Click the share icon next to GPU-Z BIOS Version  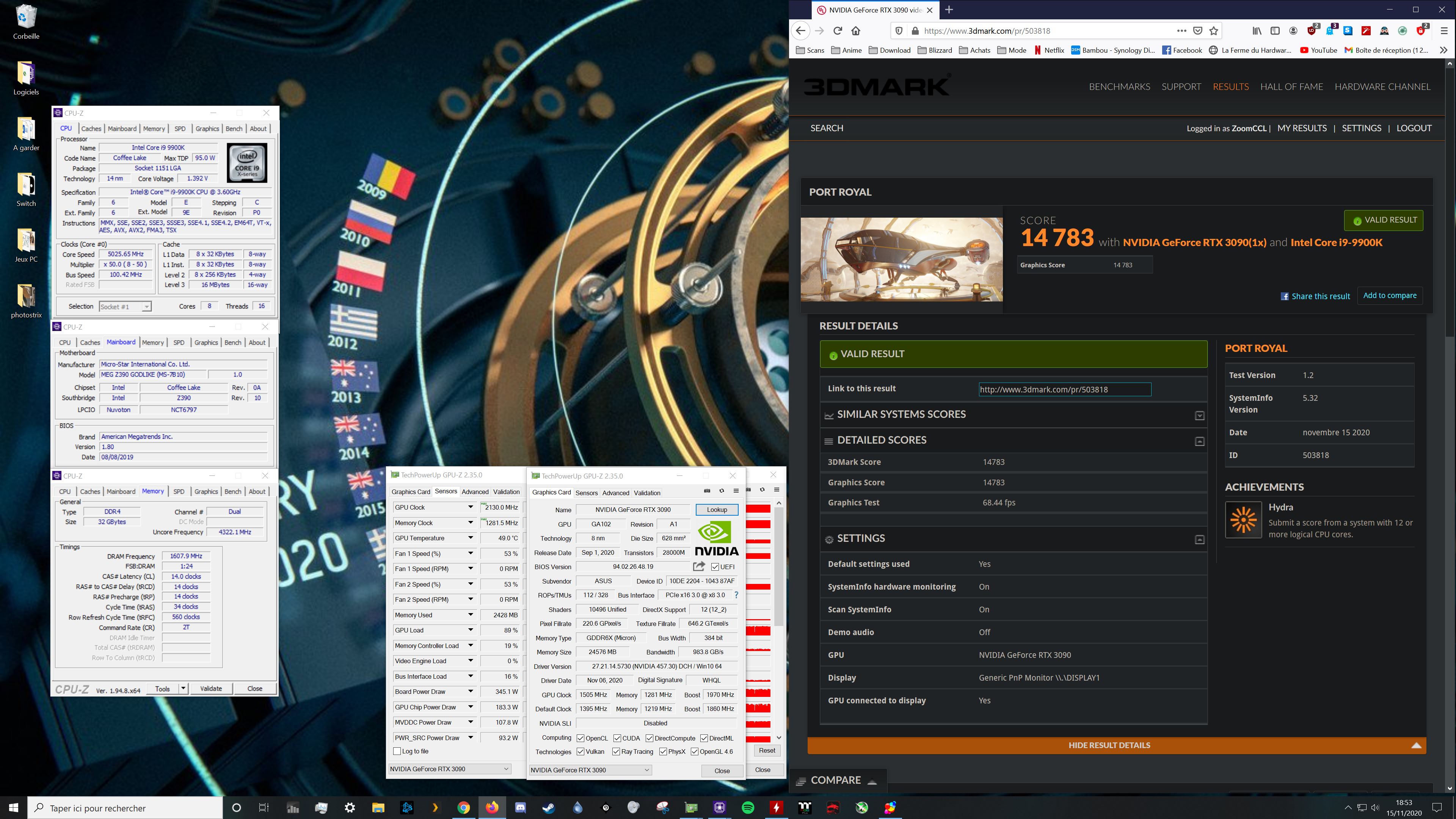point(699,566)
